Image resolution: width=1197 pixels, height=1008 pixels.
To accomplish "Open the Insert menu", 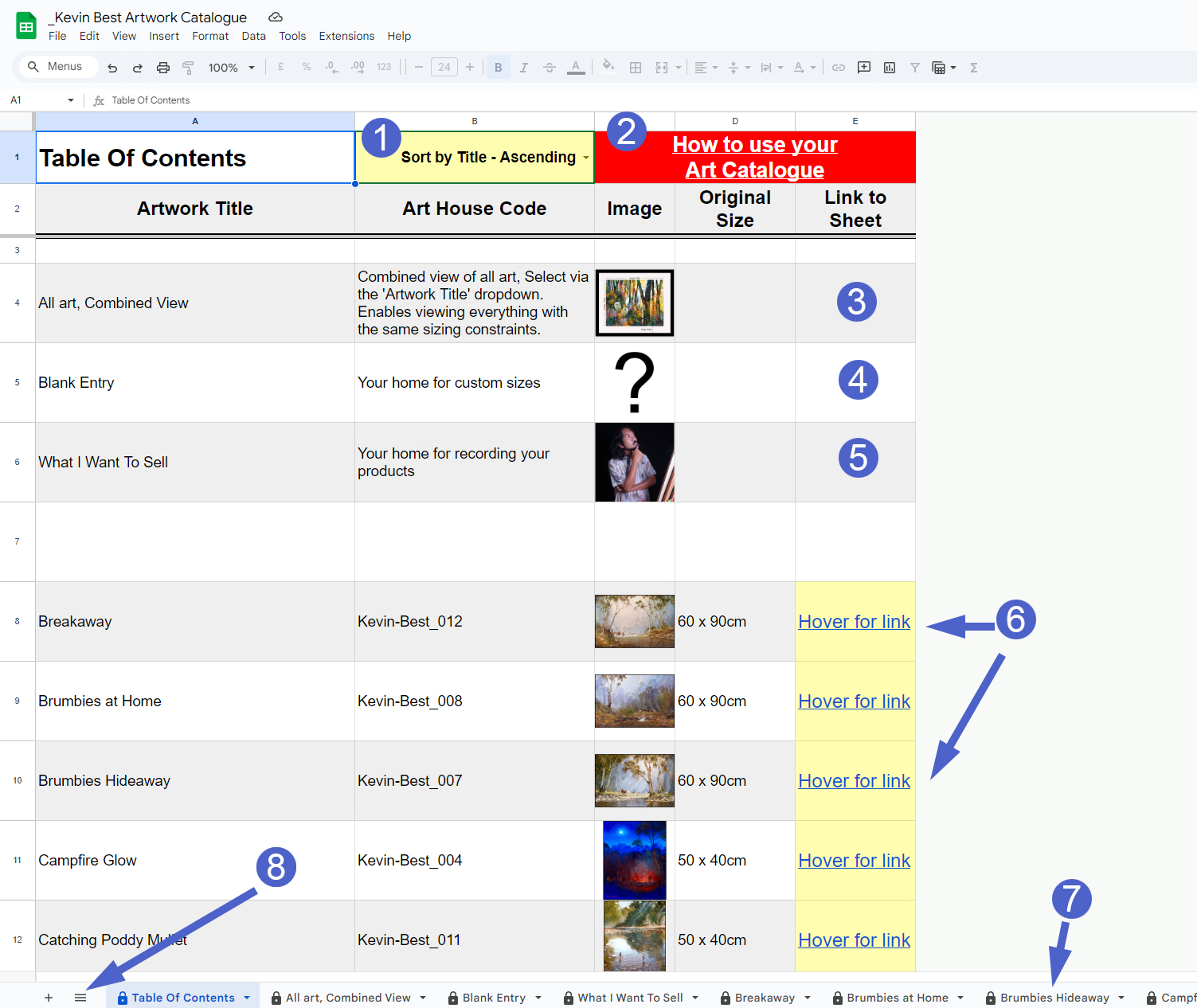I will [x=164, y=36].
